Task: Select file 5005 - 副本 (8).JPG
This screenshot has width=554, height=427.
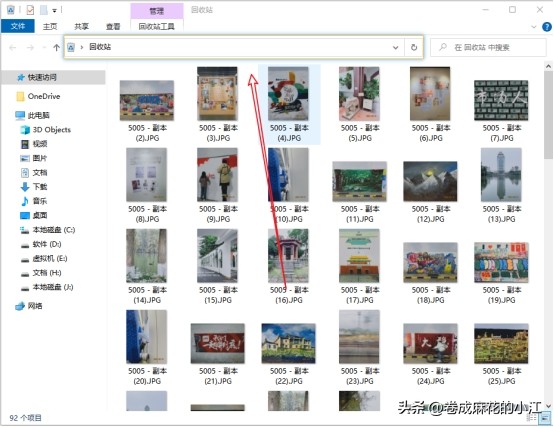Action: (147, 185)
